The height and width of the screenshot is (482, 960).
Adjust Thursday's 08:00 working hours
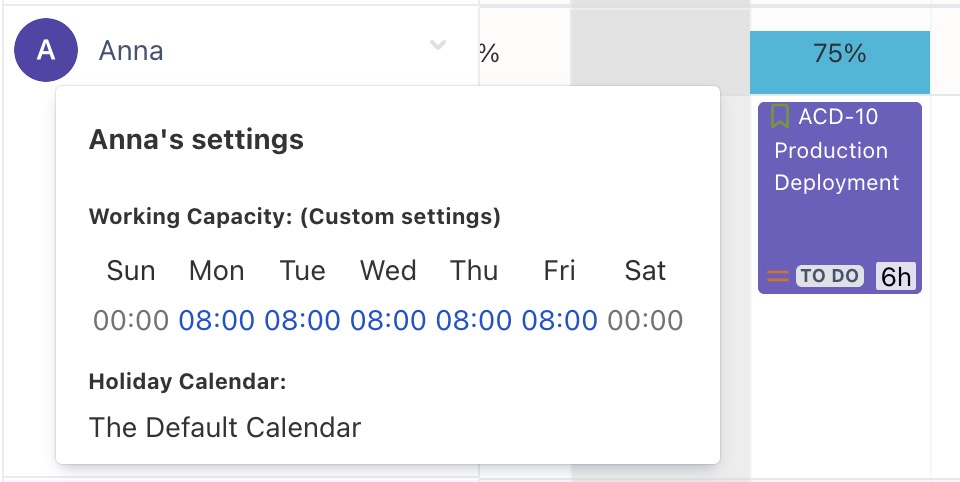[473, 320]
